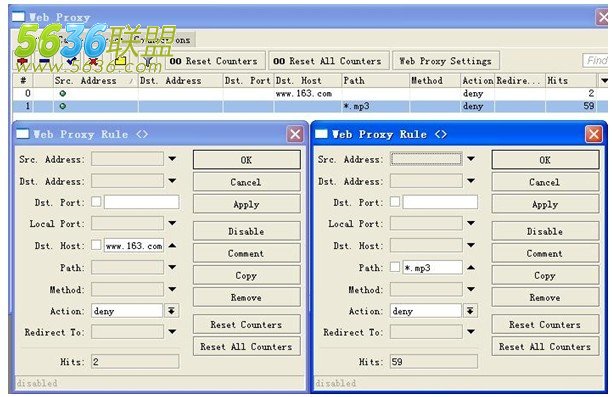The width and height of the screenshot is (612, 397).
Task: Collapse Dst. Host field in www.163.com rule dialog
Action: (x=172, y=246)
